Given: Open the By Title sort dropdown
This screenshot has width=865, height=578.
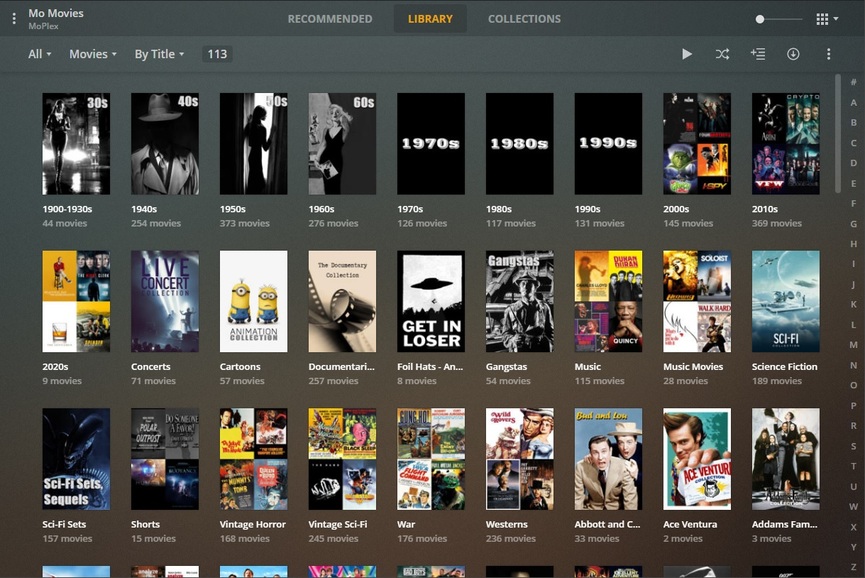Looking at the screenshot, I should pyautogui.click(x=159, y=54).
